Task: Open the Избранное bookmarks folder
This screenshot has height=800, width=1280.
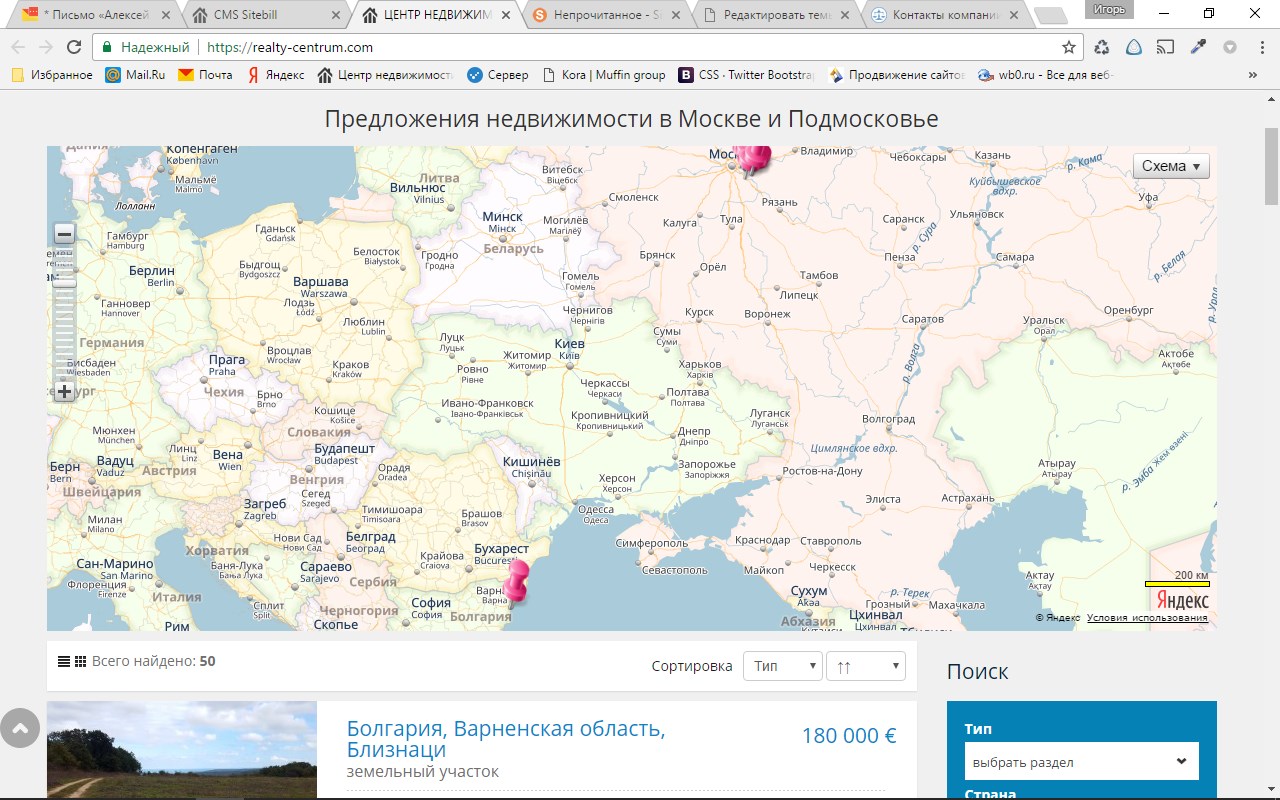Action: click(52, 75)
